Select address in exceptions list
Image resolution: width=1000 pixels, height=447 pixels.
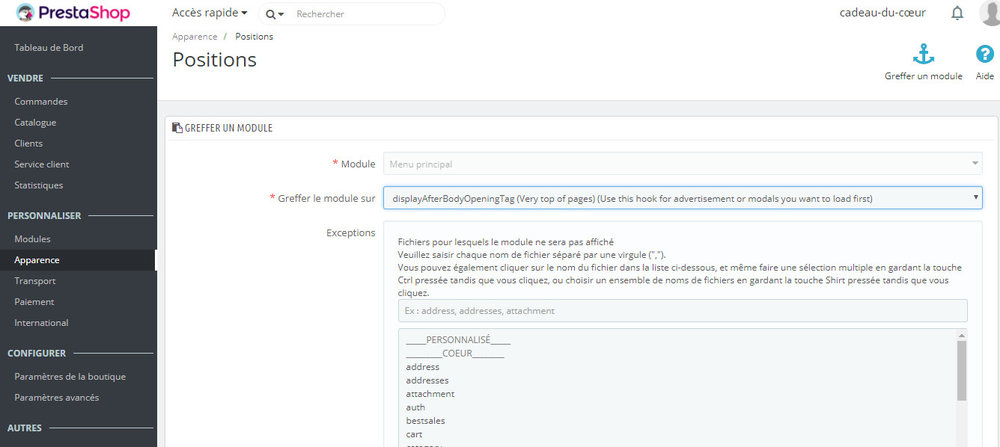(x=422, y=367)
